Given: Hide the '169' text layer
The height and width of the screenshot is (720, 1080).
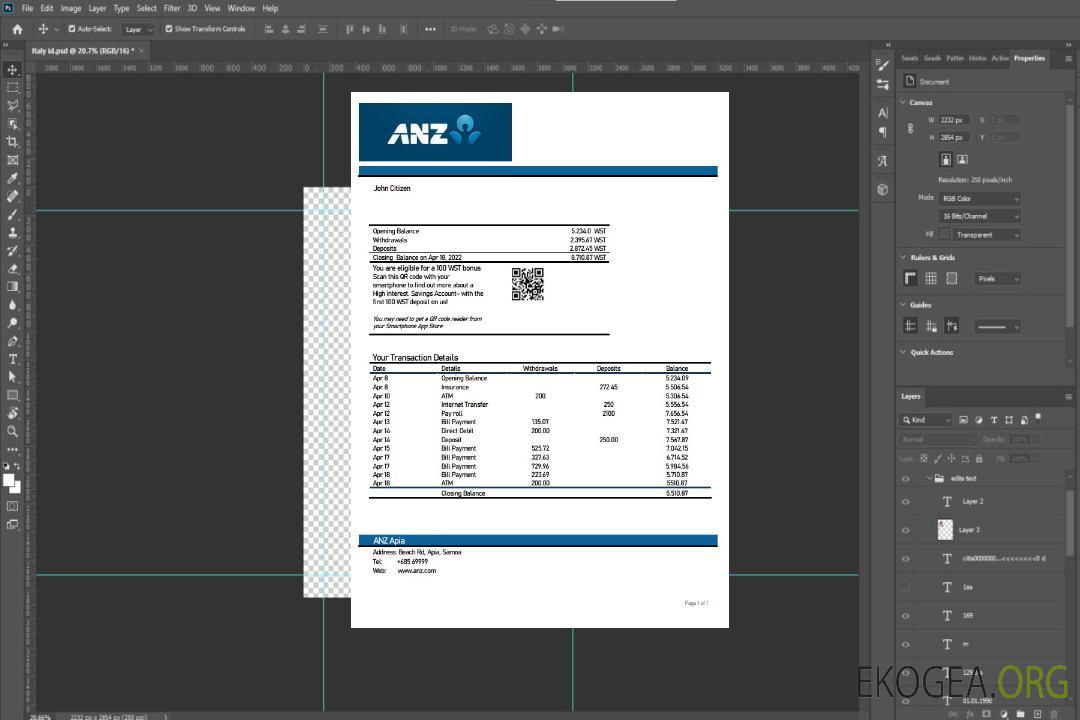Looking at the screenshot, I should point(906,616).
